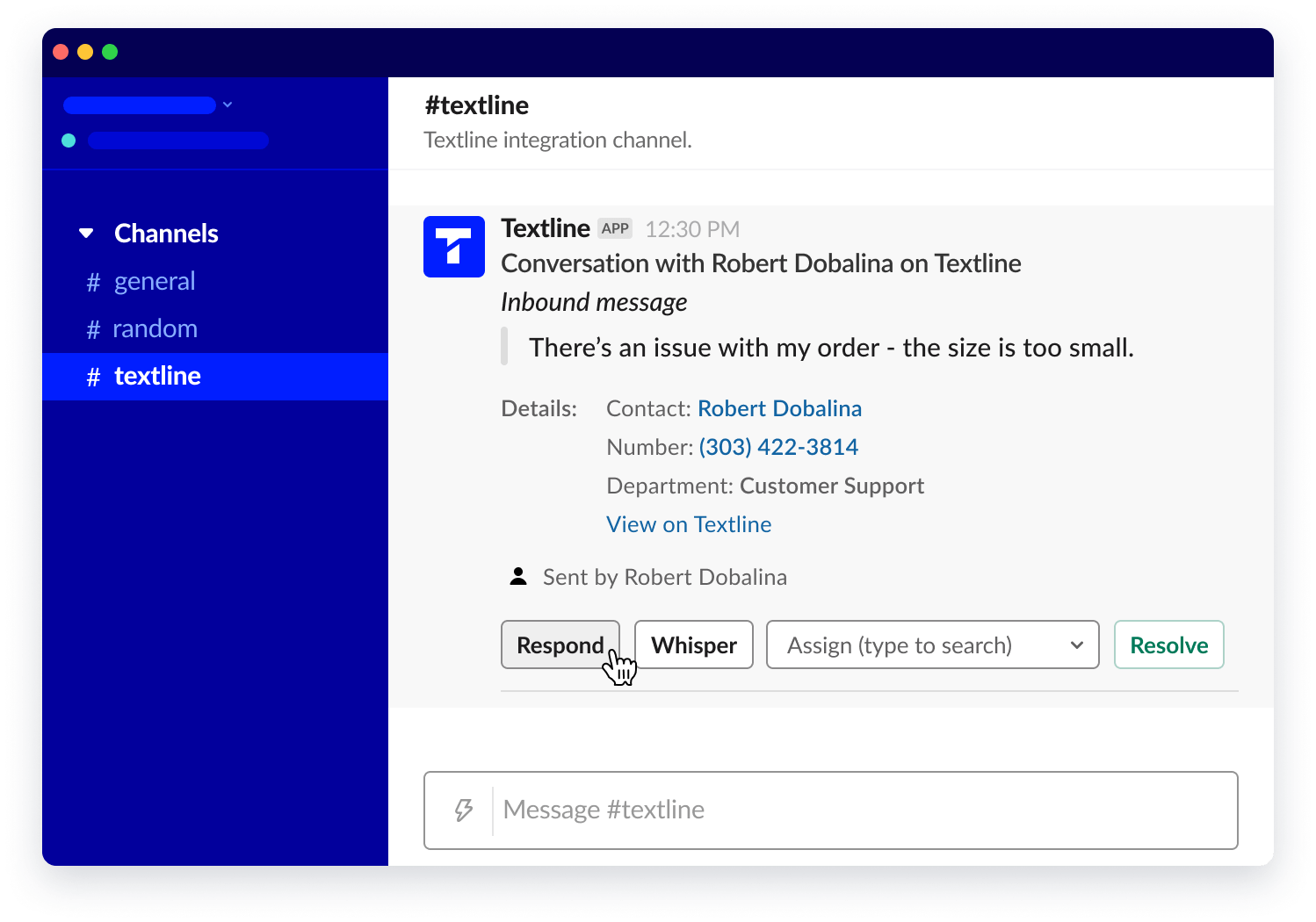Click the Respond button
This screenshot has height=922, width=1316.
click(560, 645)
